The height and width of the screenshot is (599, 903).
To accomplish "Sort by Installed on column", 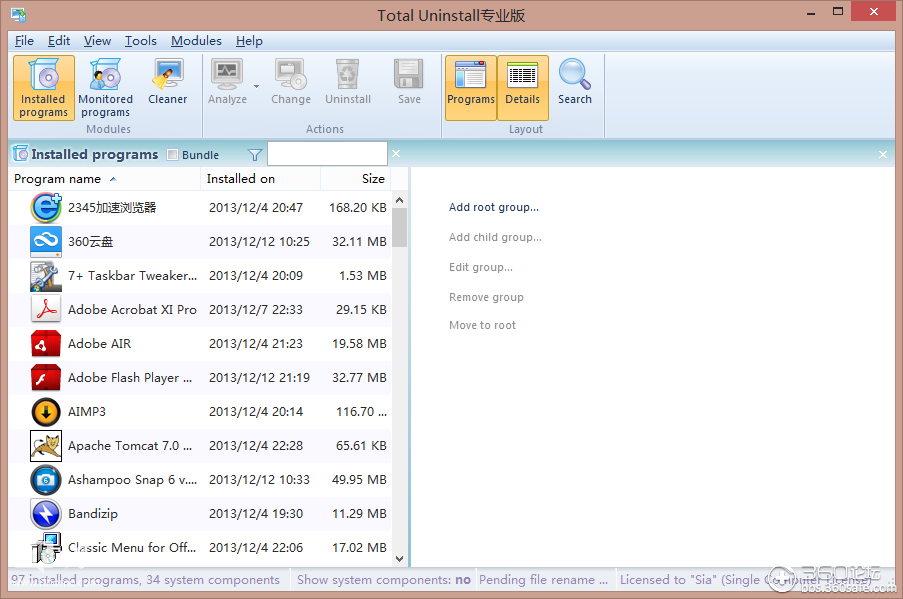I will (260, 179).
